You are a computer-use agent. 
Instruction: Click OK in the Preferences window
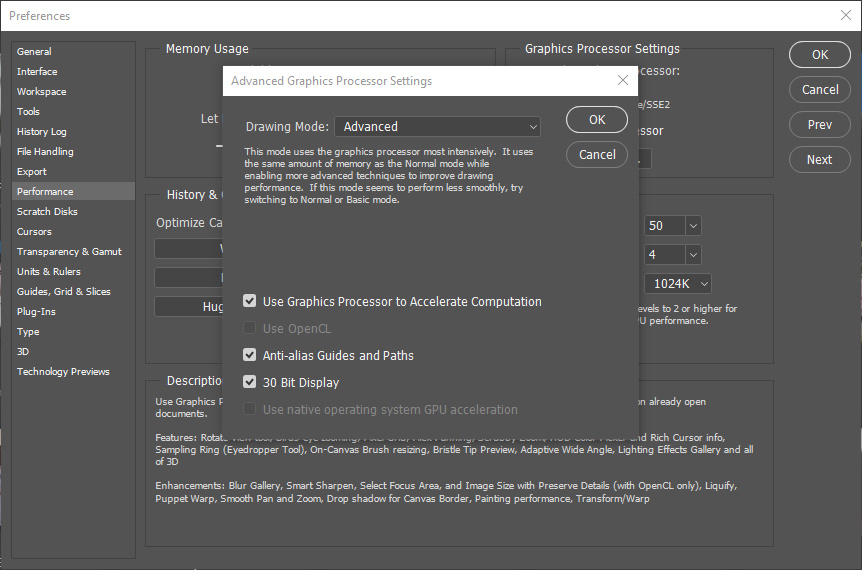tap(820, 54)
